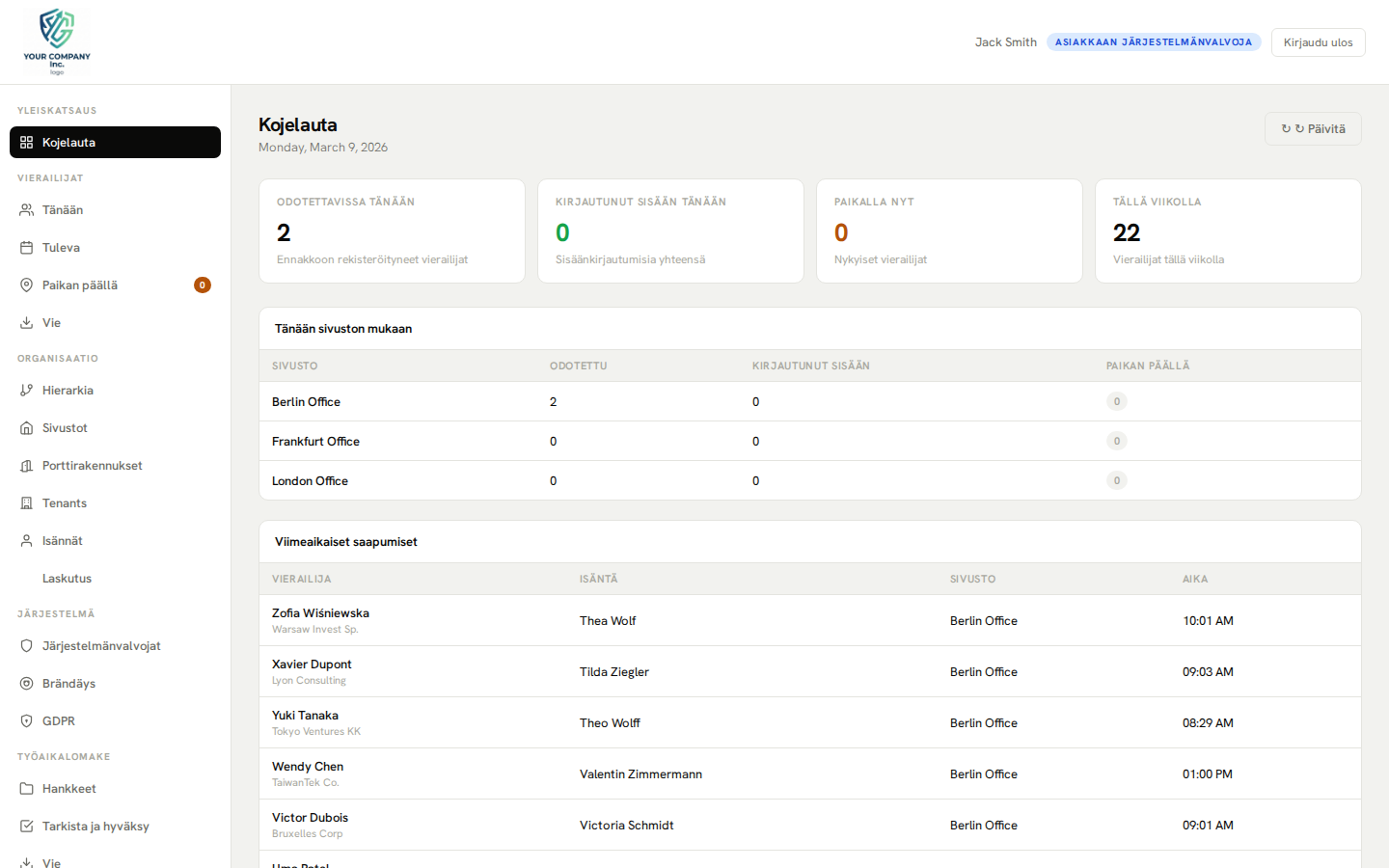Select the Sivustot building icon

coord(26,427)
